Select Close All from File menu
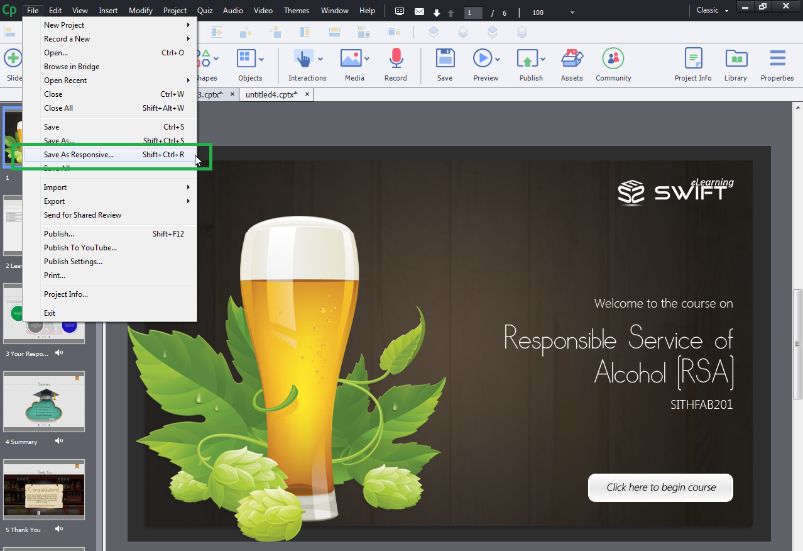The image size is (803, 551). pos(110,108)
